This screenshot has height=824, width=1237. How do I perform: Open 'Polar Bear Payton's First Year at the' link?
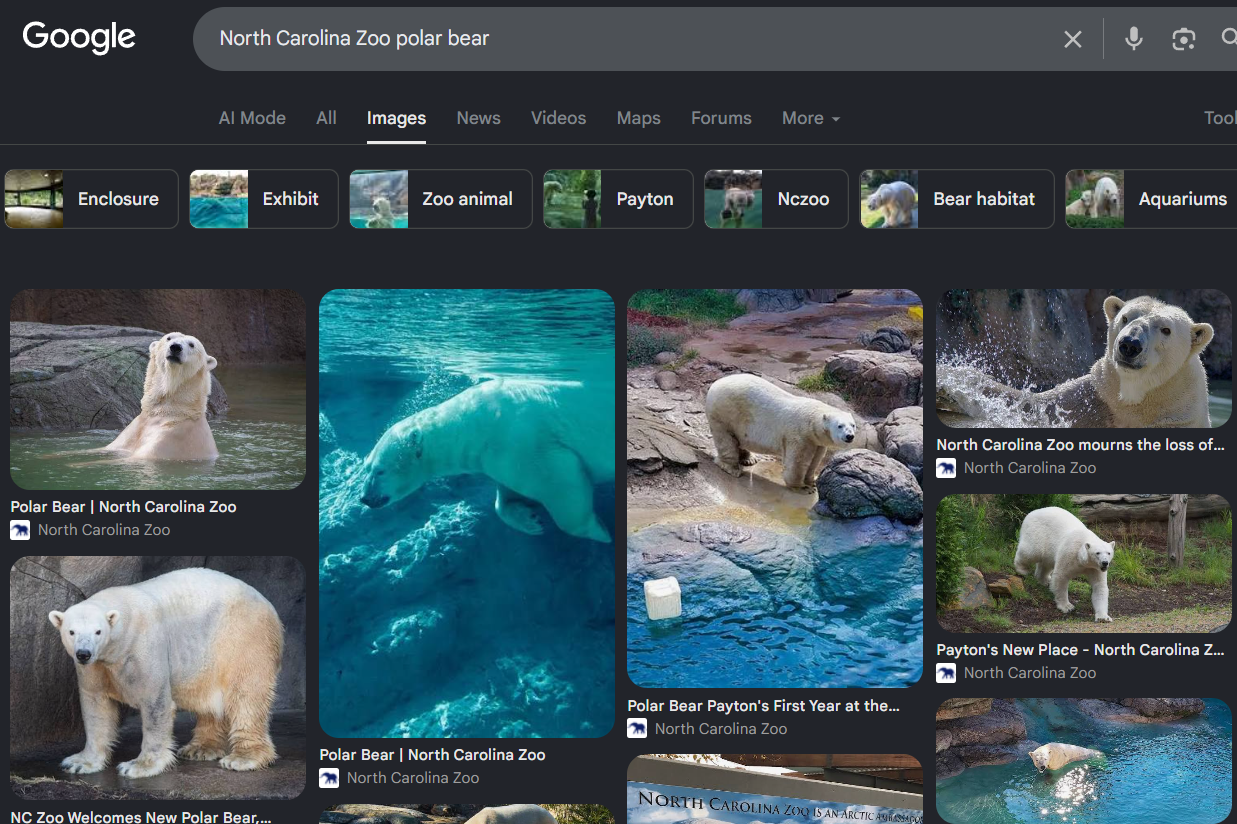coord(764,706)
